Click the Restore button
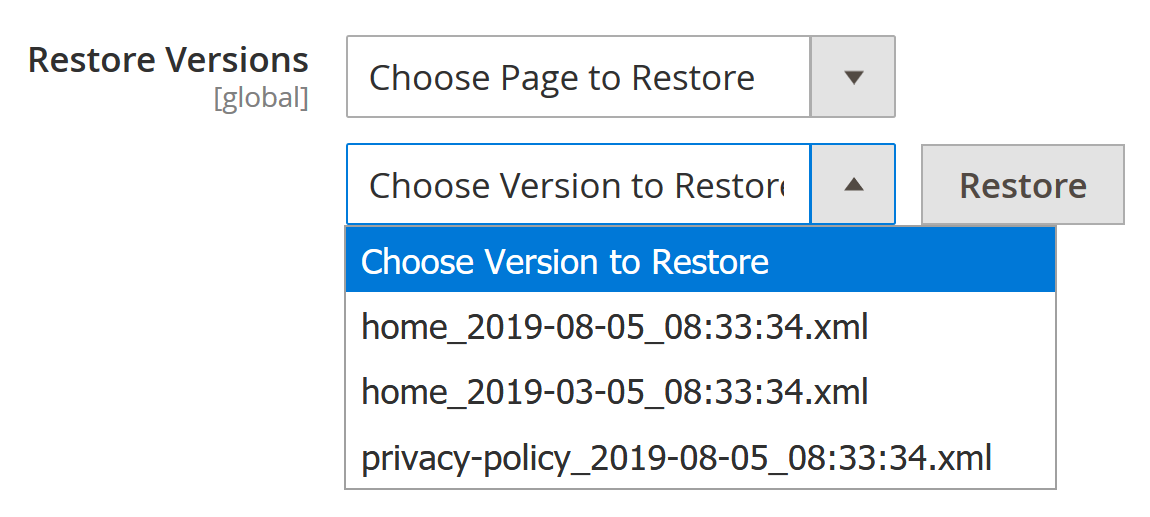 tap(1022, 184)
